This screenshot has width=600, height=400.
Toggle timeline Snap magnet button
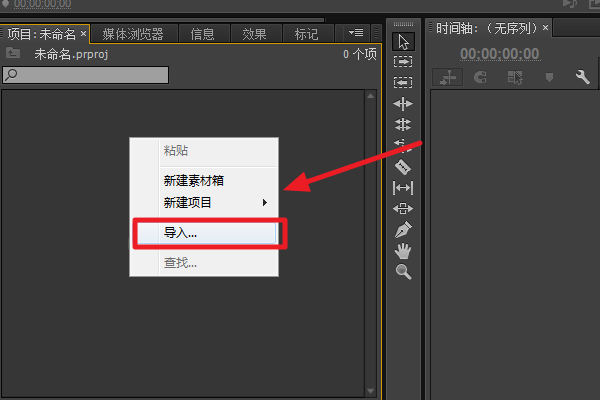[481, 77]
